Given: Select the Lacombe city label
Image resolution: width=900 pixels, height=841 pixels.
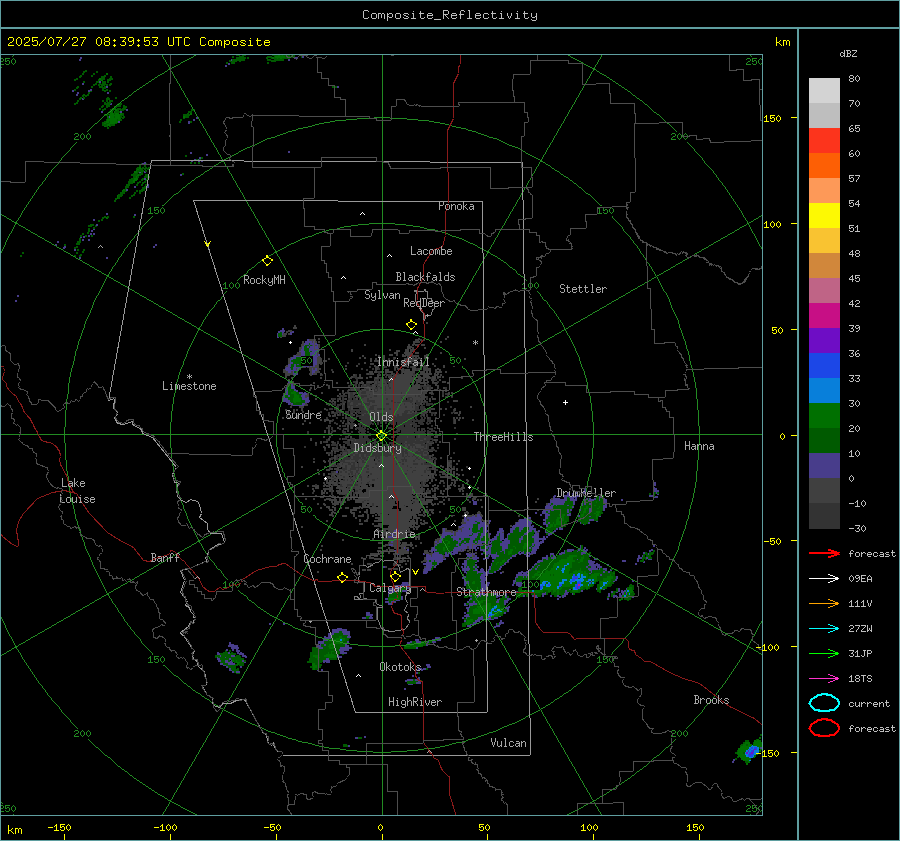Looking at the screenshot, I should (x=431, y=251).
